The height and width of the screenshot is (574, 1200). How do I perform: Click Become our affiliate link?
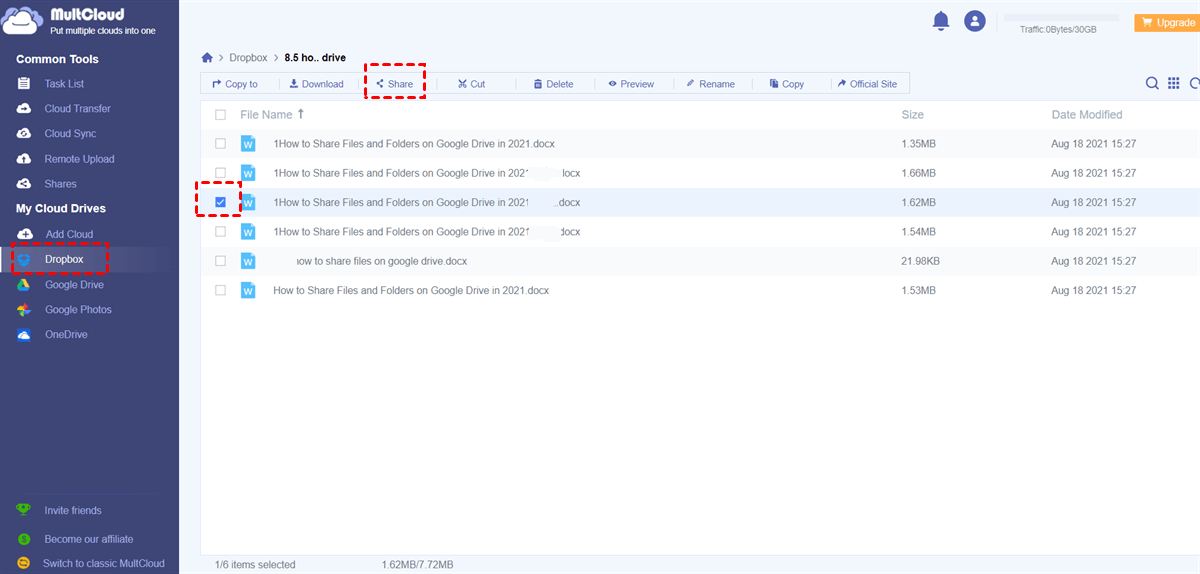coord(89,539)
